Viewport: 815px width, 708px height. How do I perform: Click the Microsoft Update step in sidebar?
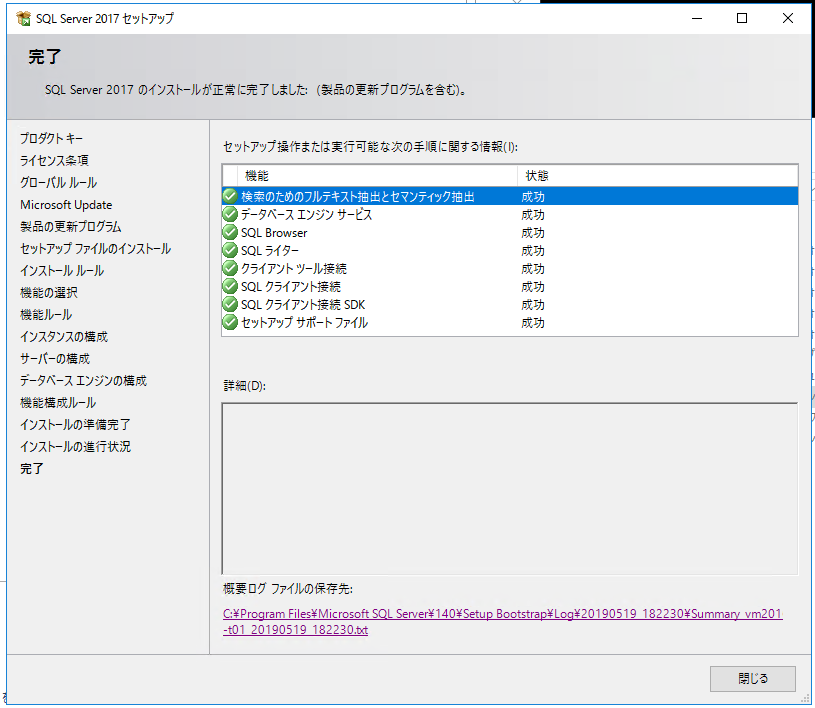pyautogui.click(x=66, y=205)
